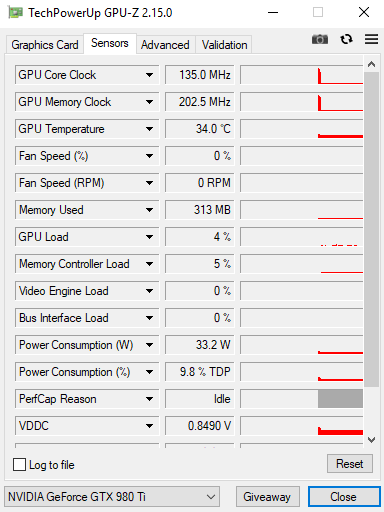
Task: Click the Close button
Action: click(x=344, y=497)
